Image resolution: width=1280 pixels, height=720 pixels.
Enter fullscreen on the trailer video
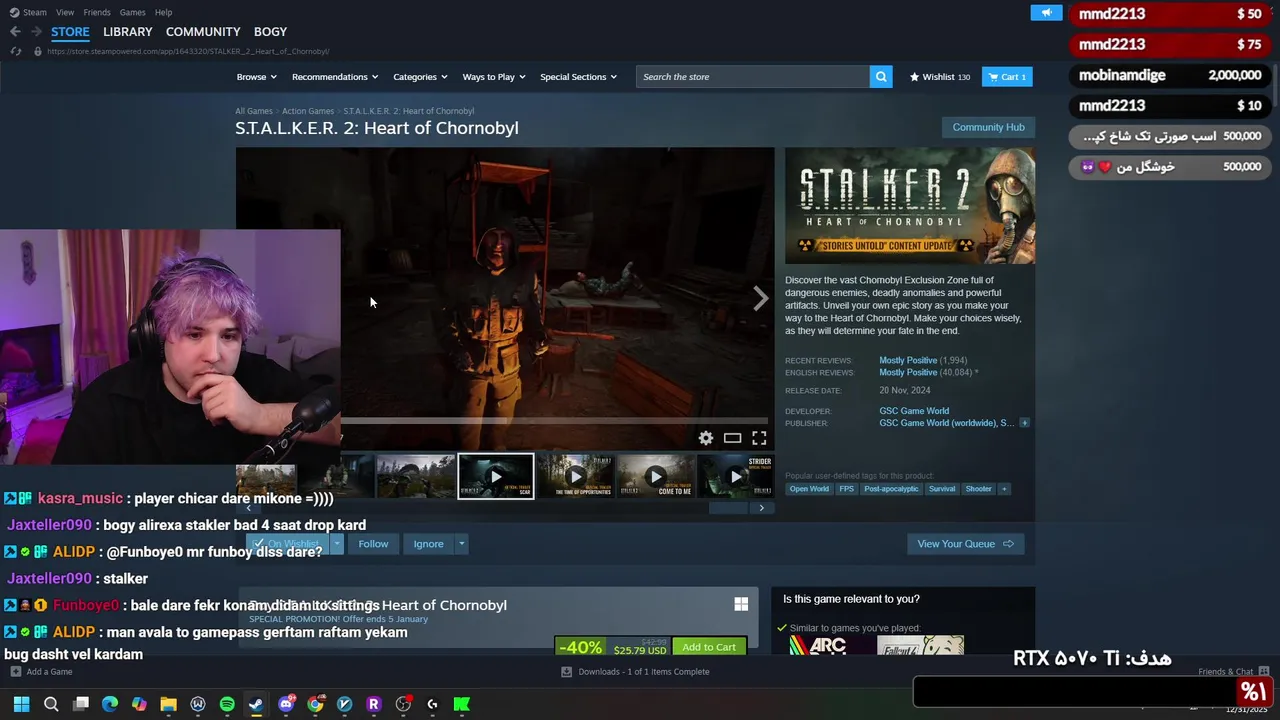pyautogui.click(x=759, y=438)
